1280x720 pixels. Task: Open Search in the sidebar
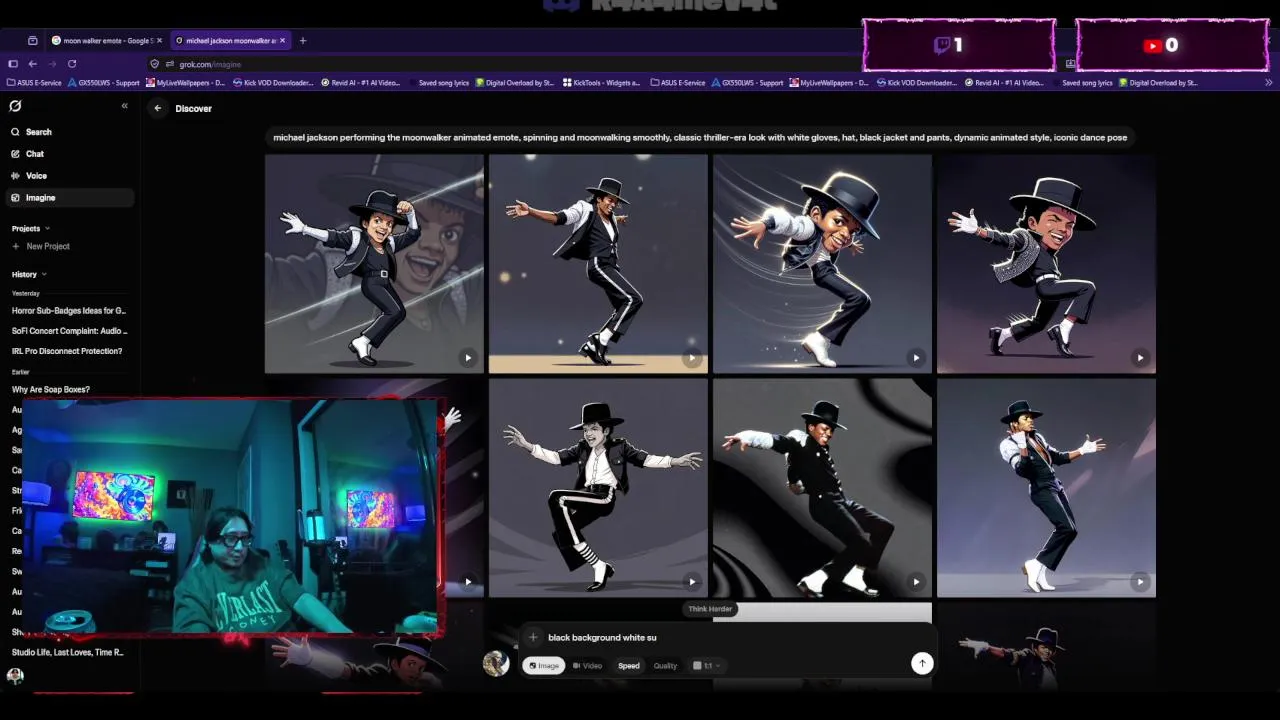(69, 132)
